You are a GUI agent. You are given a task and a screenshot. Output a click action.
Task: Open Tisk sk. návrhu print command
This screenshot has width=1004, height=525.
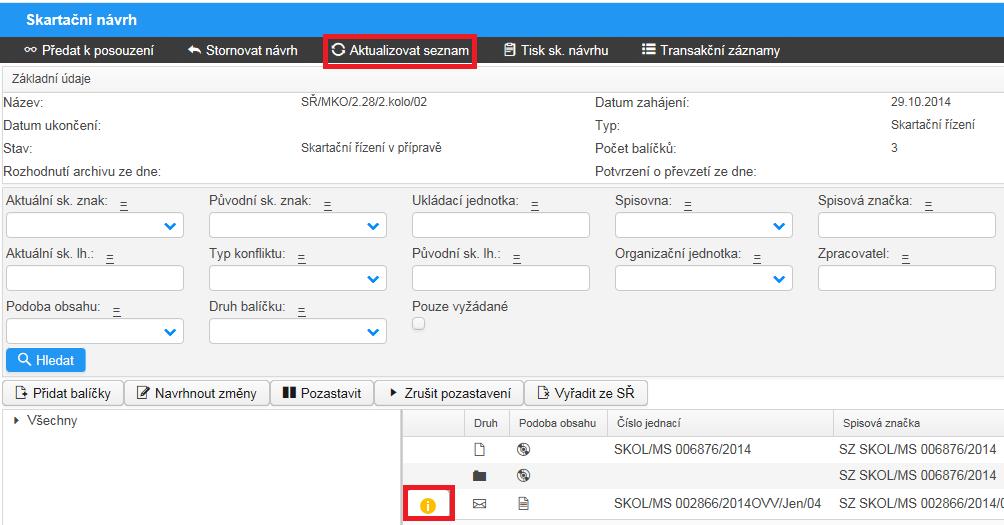click(x=556, y=51)
